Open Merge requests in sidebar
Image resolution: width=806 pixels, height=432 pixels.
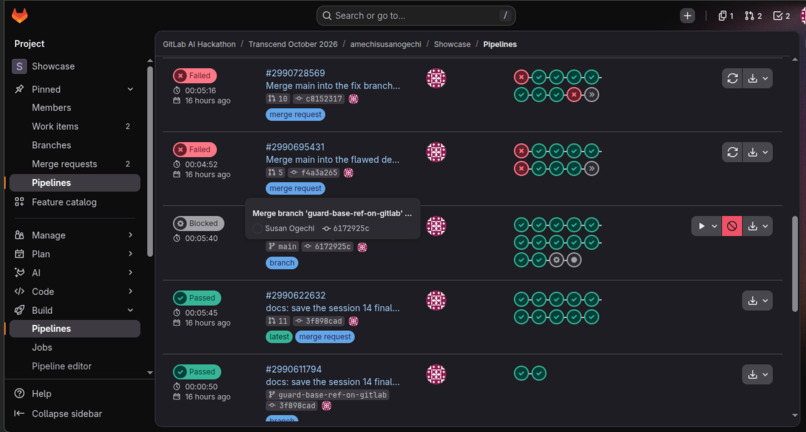pos(75,164)
